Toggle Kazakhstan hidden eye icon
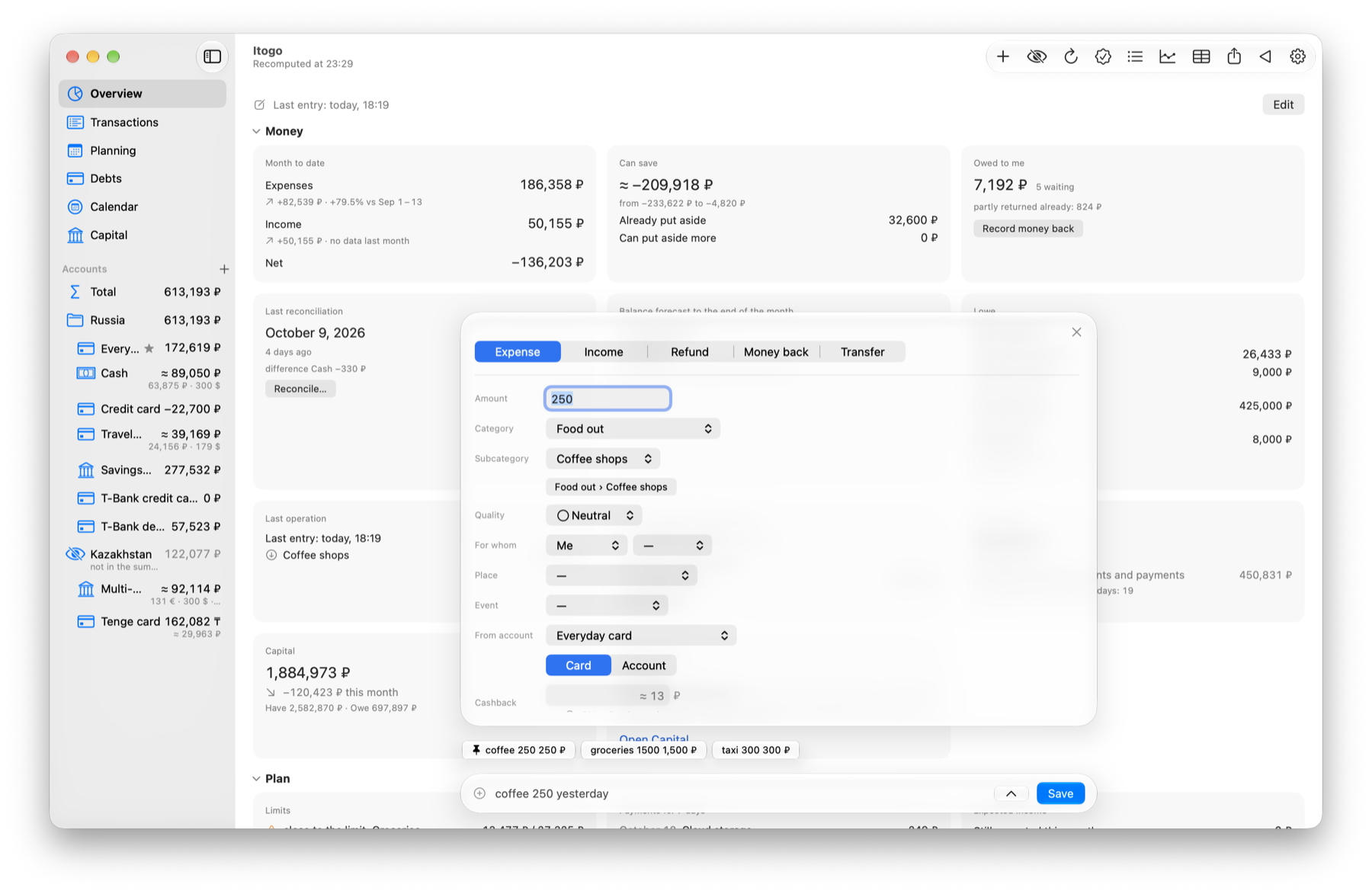Image resolution: width=1372 pixels, height=894 pixels. click(75, 554)
